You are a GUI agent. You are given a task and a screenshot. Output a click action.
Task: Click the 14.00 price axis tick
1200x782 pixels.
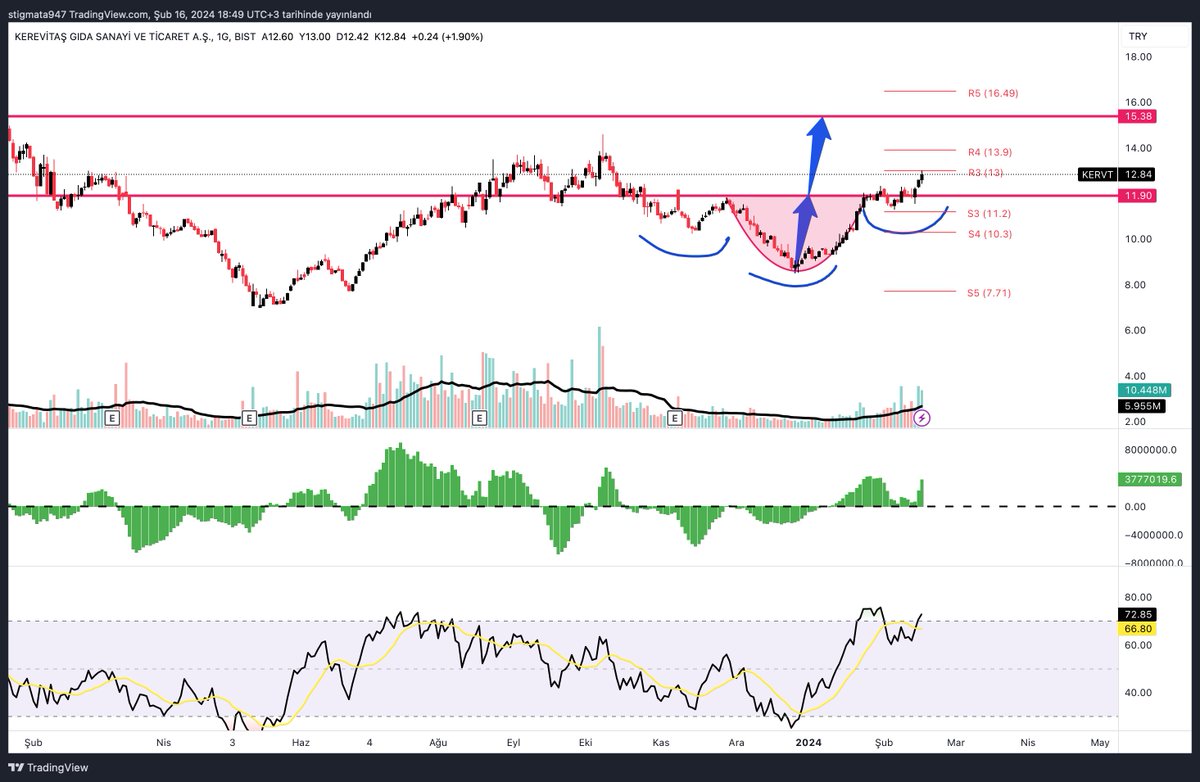click(x=1139, y=148)
